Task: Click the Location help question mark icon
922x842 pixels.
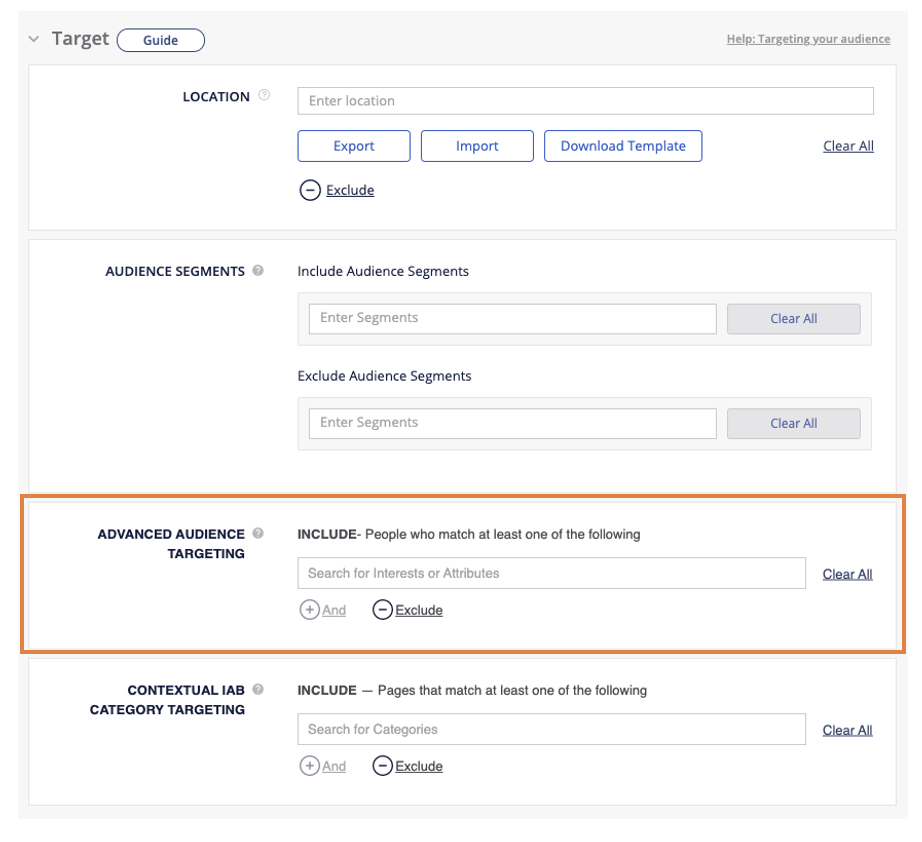Action: (264, 96)
